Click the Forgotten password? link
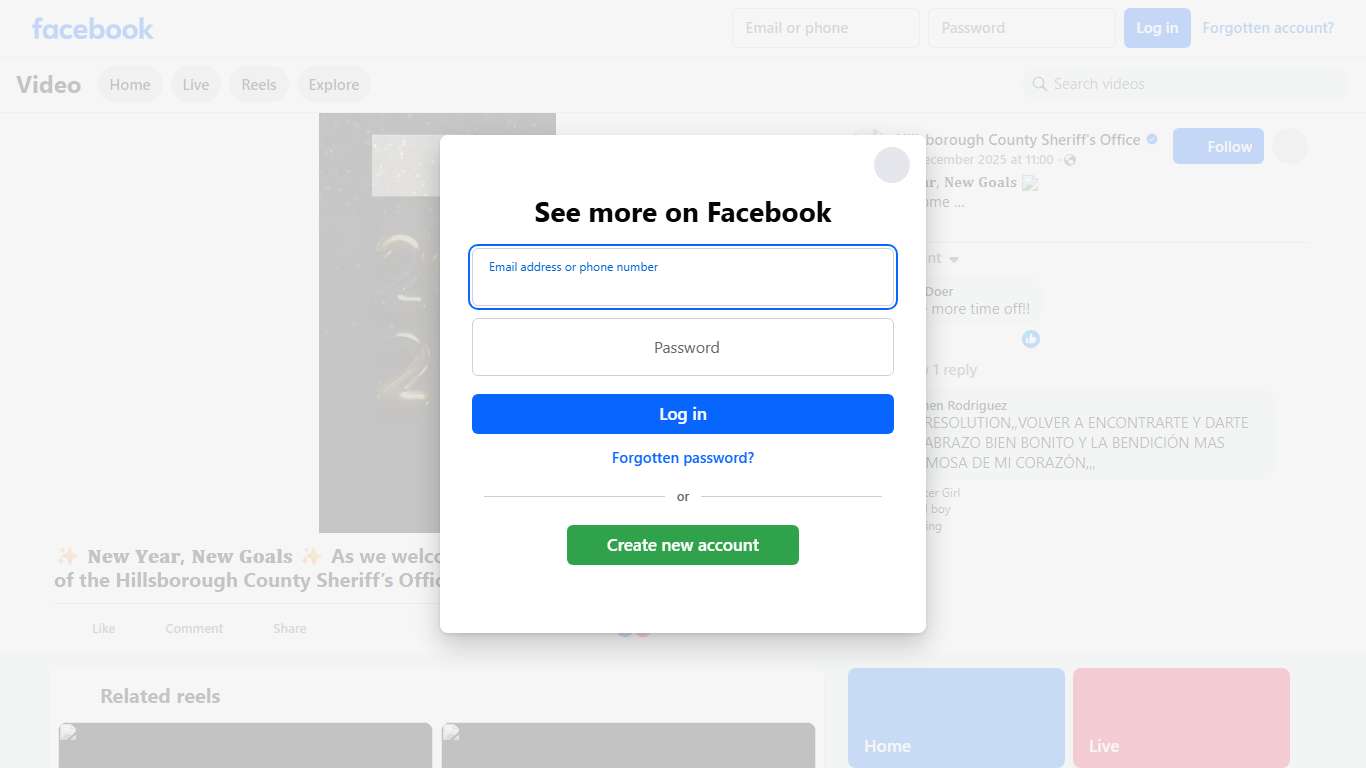 click(x=683, y=458)
